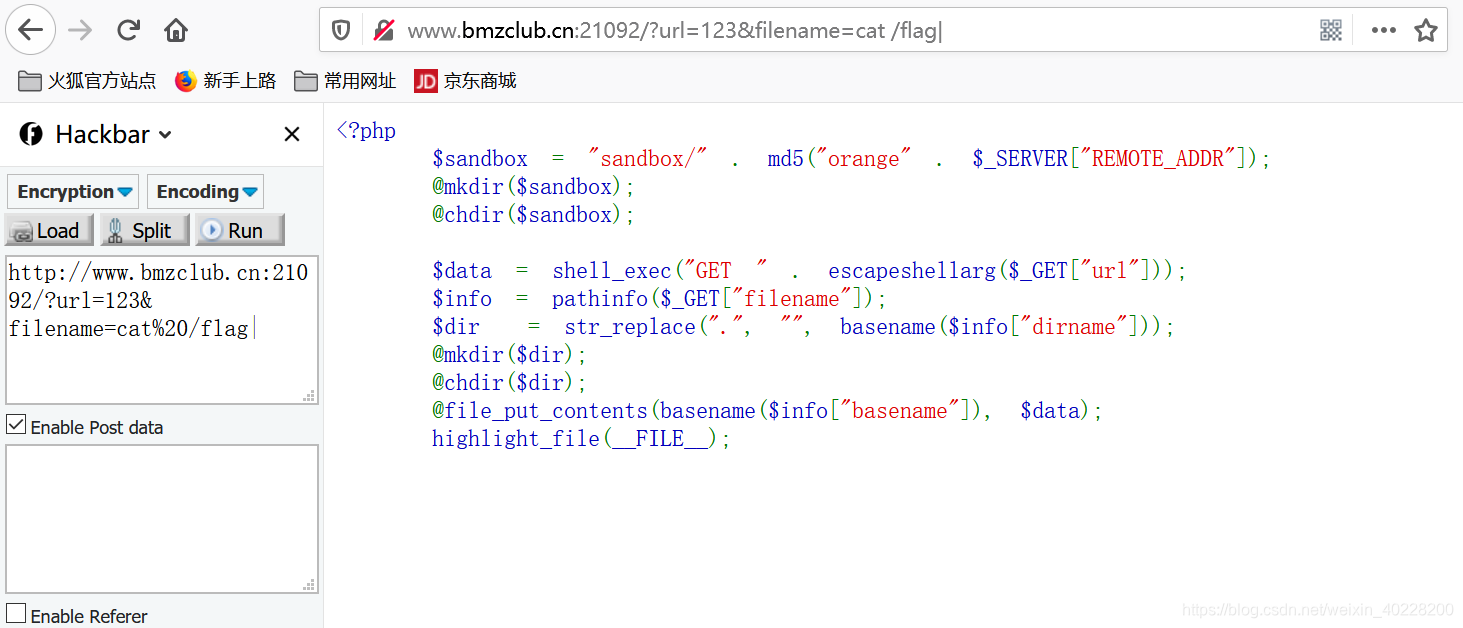This screenshot has width=1463, height=628.
Task: Open the page actions three-dots menu
Action: (1384, 30)
